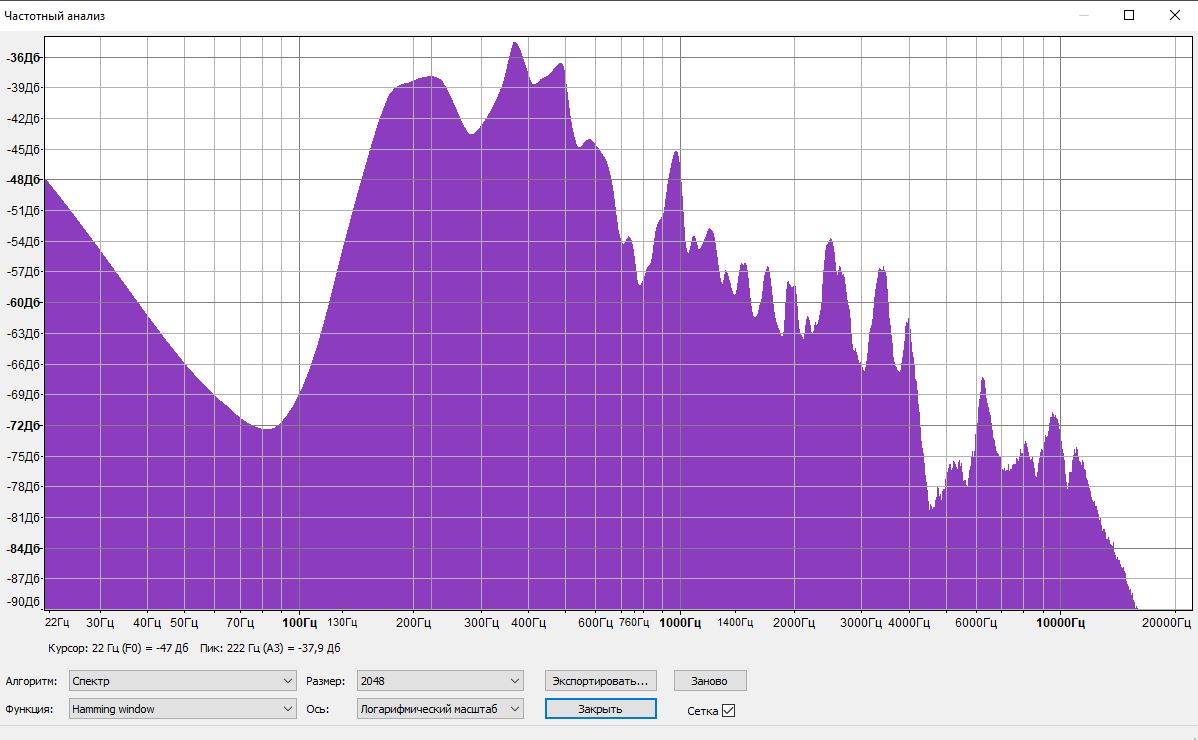Click the 100Гц axis label
The height and width of the screenshot is (740, 1198).
pos(299,622)
